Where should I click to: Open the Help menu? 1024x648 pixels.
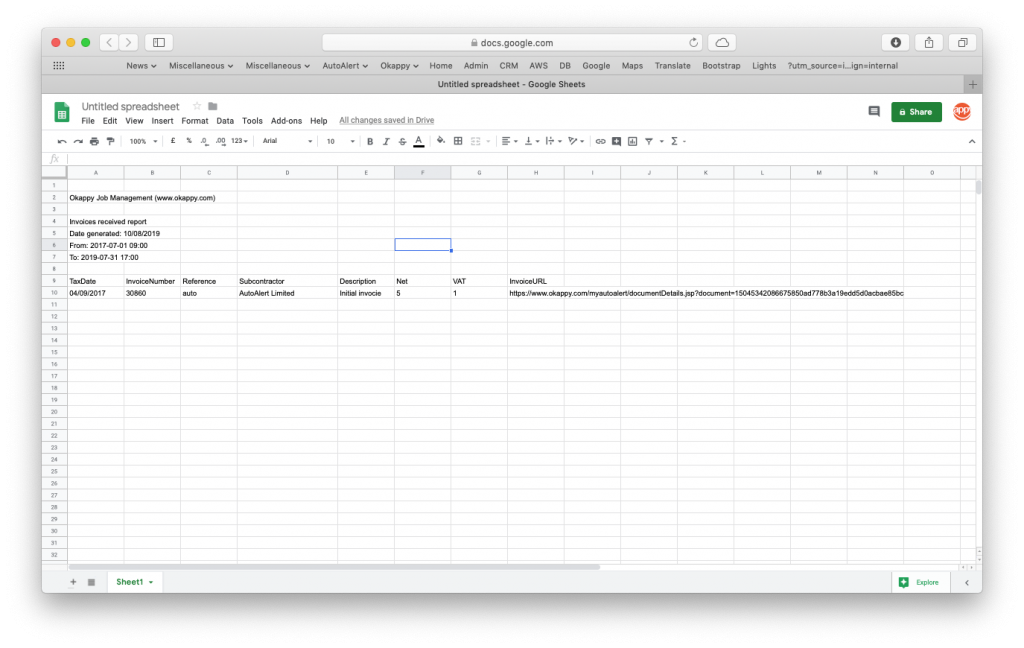point(319,121)
